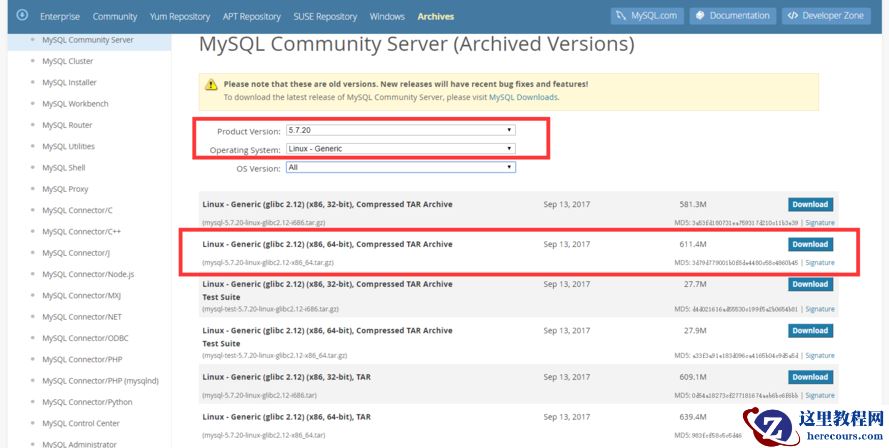Screen dimensions: 889x448
Task: Open the Windows tab
Action: pyautogui.click(x=387, y=16)
